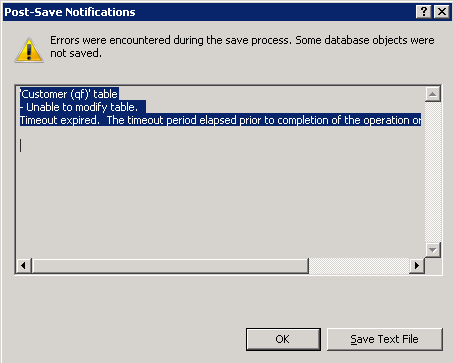Screen dimensions: 453x363
Task: Click the 'Timeout expired' message line
Action: tap(220, 120)
